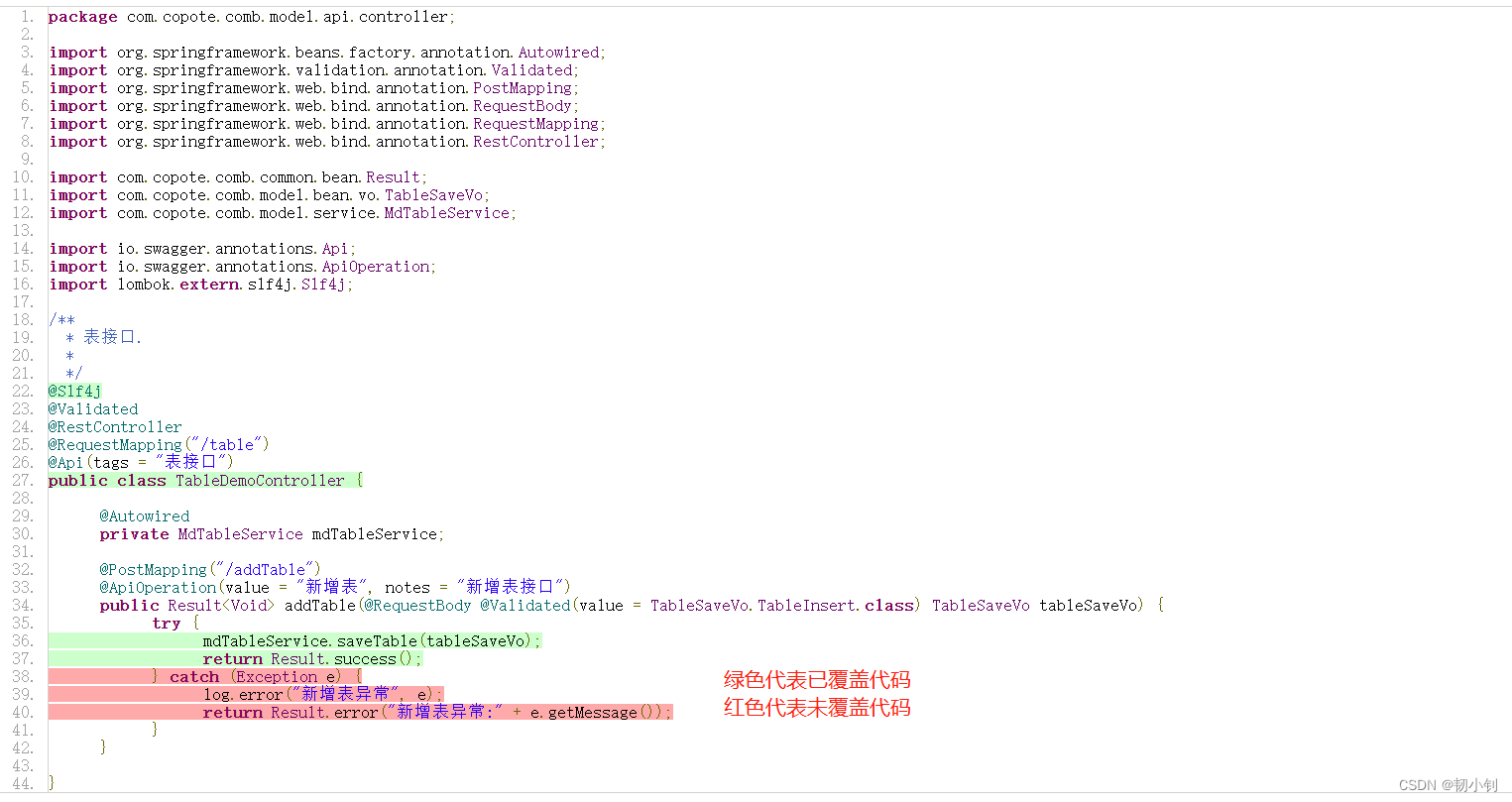
Task: Select the addTable method signature line
Action: click(632, 606)
